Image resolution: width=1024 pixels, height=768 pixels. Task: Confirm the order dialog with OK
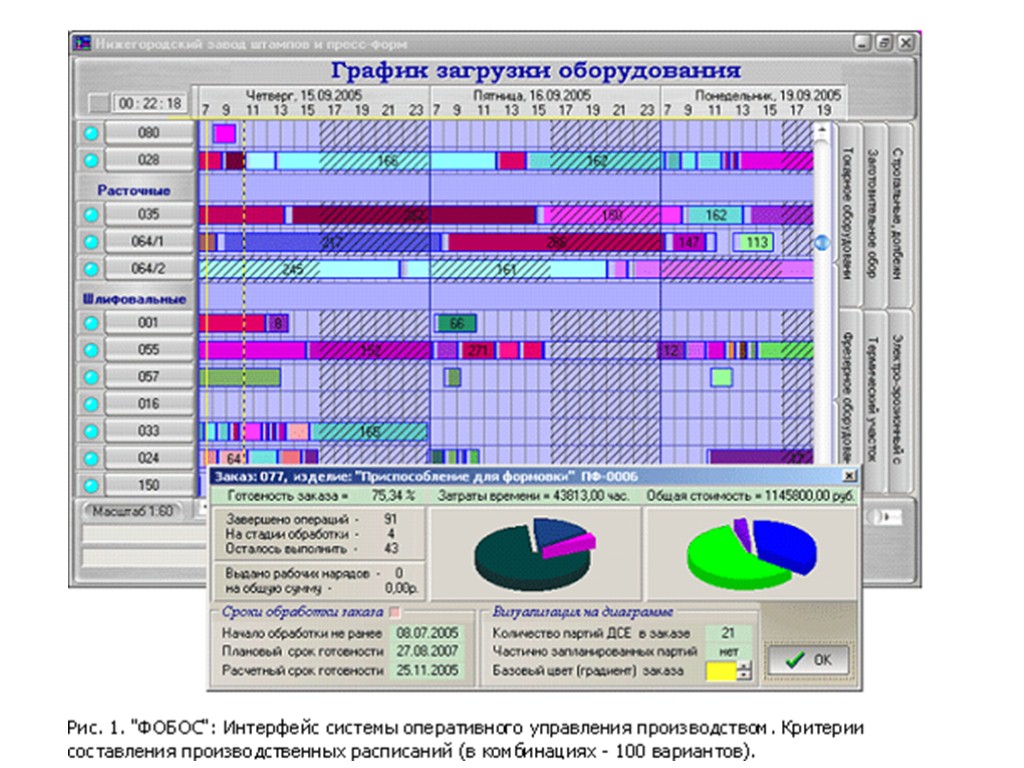point(808,660)
